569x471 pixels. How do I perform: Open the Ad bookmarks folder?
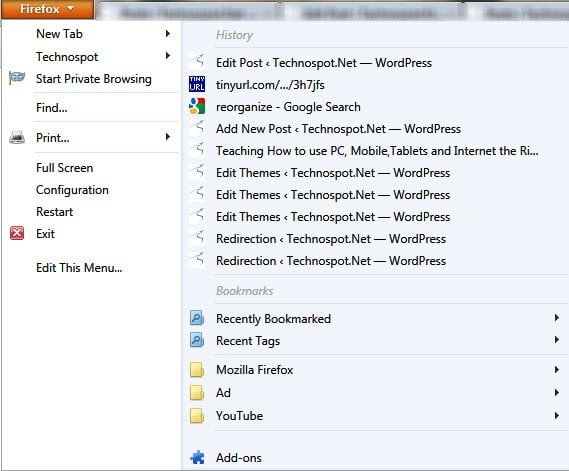[223, 393]
